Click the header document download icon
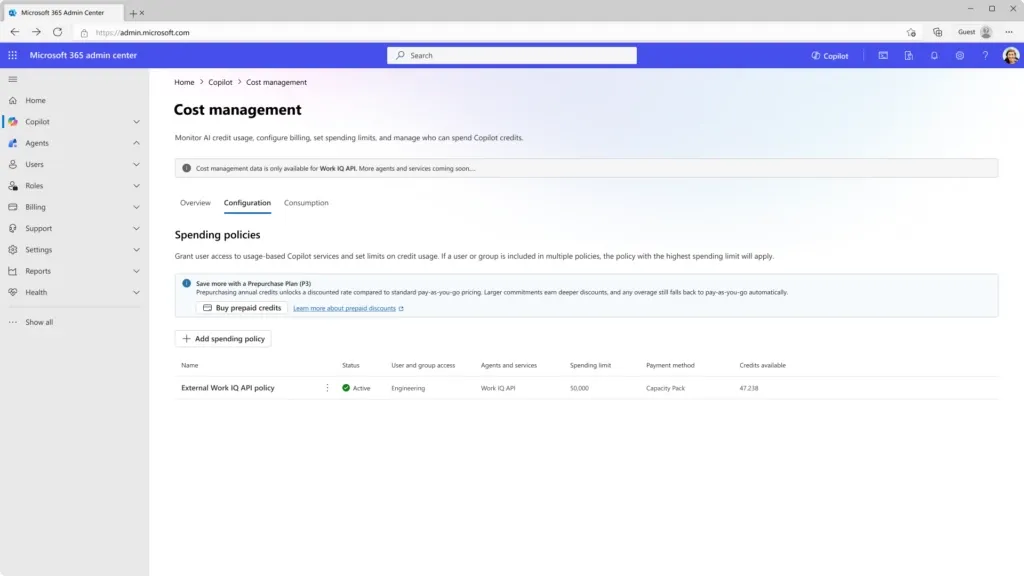The height and width of the screenshot is (576, 1024). pyautogui.click(x=908, y=56)
